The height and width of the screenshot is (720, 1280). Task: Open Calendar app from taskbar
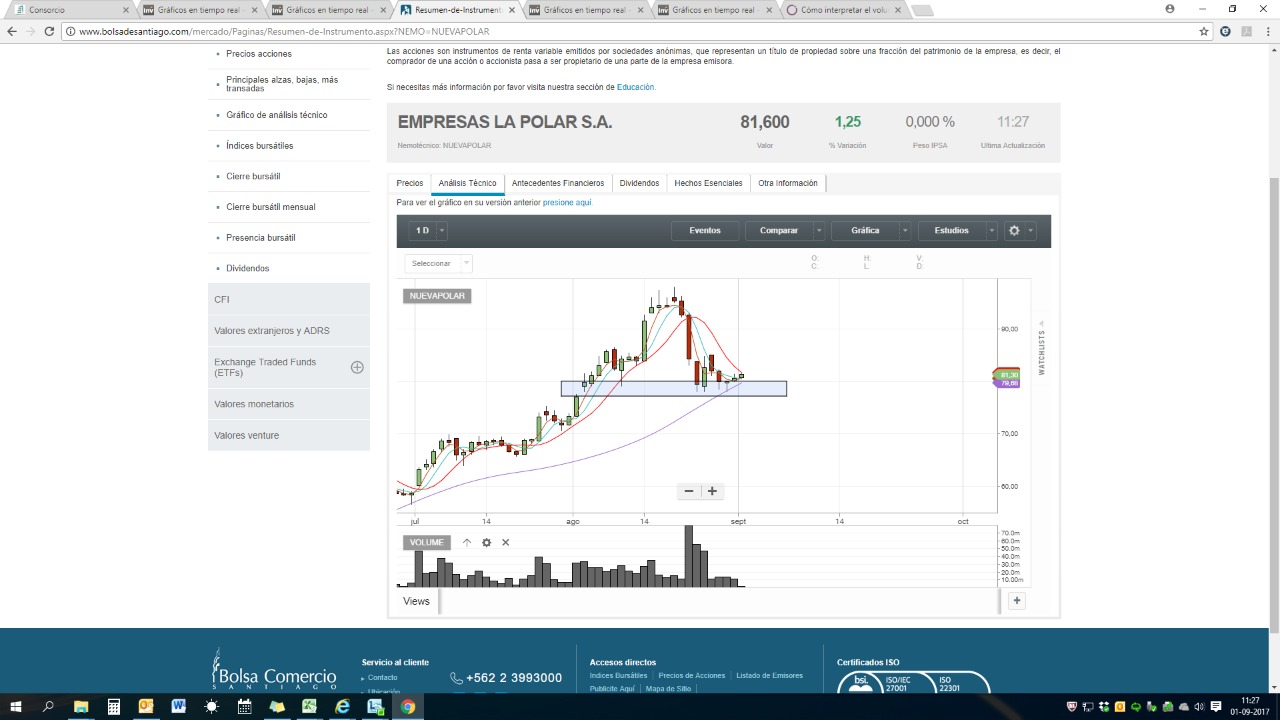click(x=245, y=706)
